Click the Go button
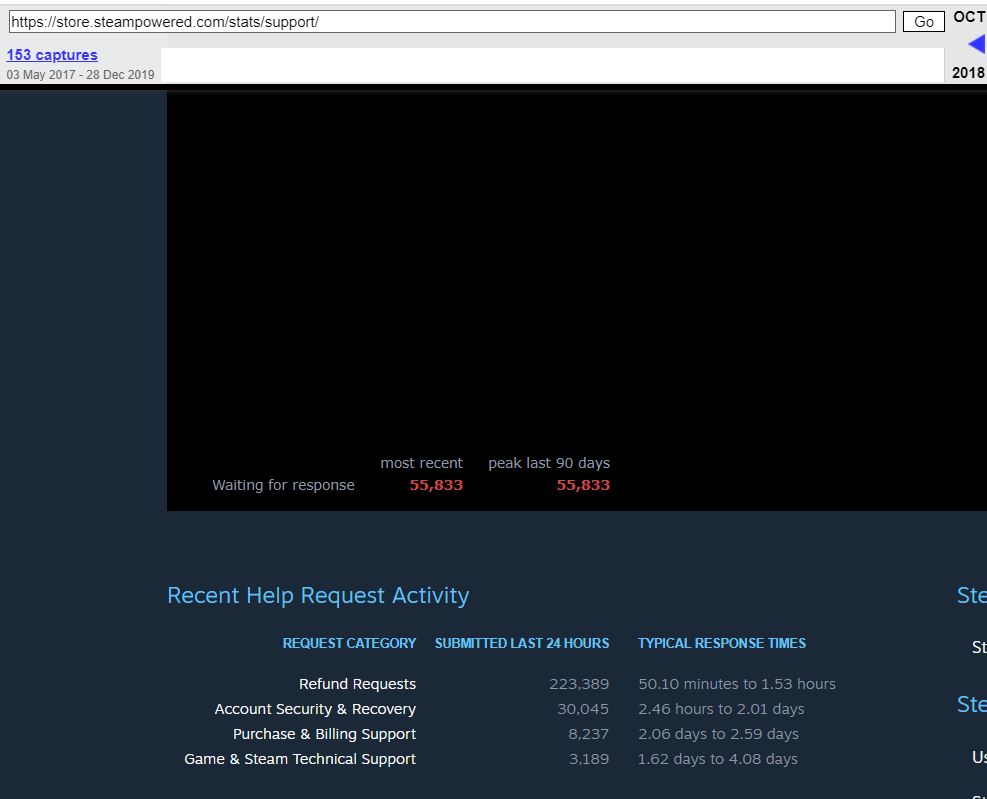This screenshot has height=799, width=987. (923, 22)
